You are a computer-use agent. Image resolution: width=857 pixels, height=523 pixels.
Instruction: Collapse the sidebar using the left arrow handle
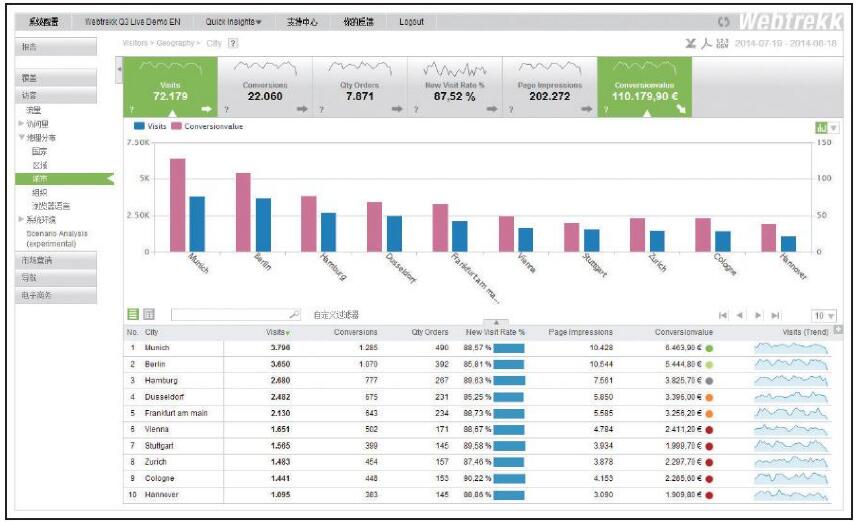point(120,70)
